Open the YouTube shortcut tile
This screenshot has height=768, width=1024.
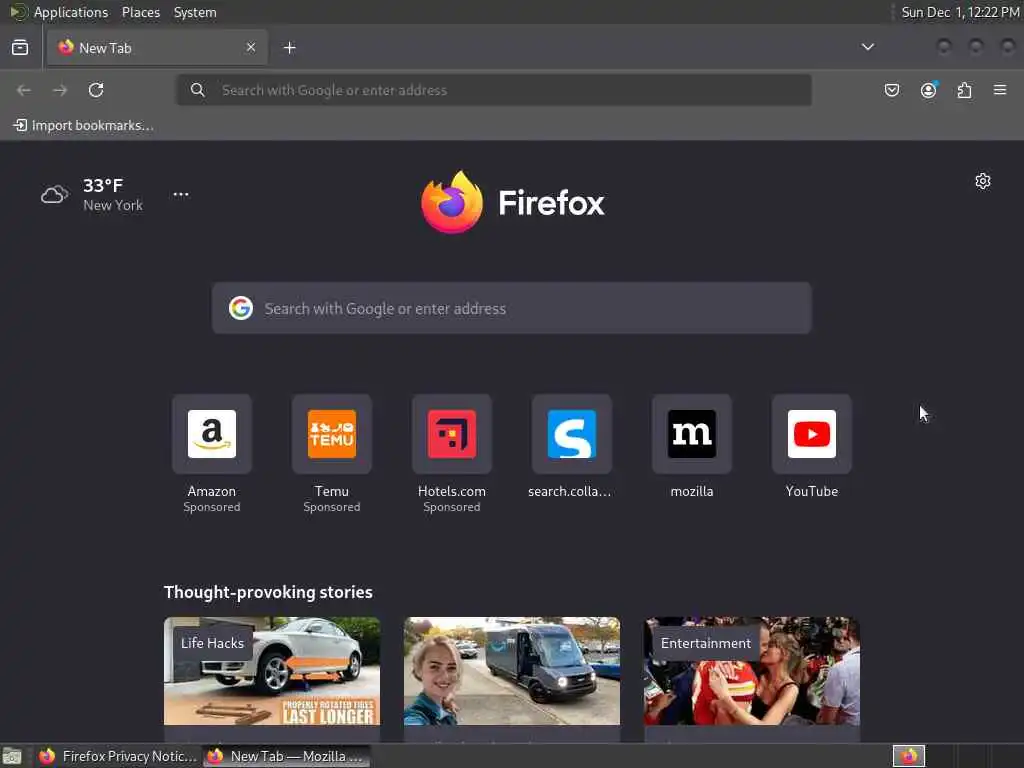point(812,447)
